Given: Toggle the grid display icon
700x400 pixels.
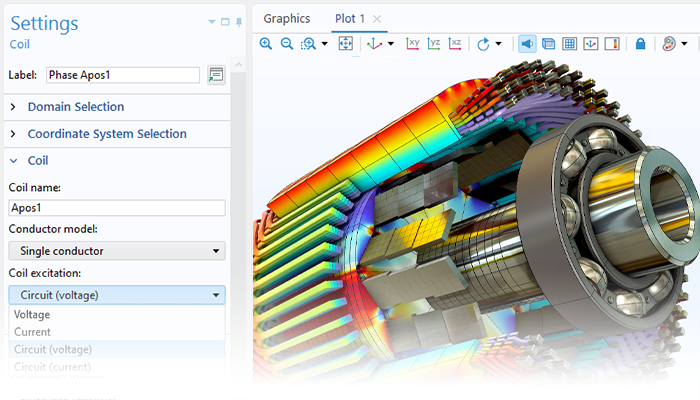Looking at the screenshot, I should click(x=570, y=44).
